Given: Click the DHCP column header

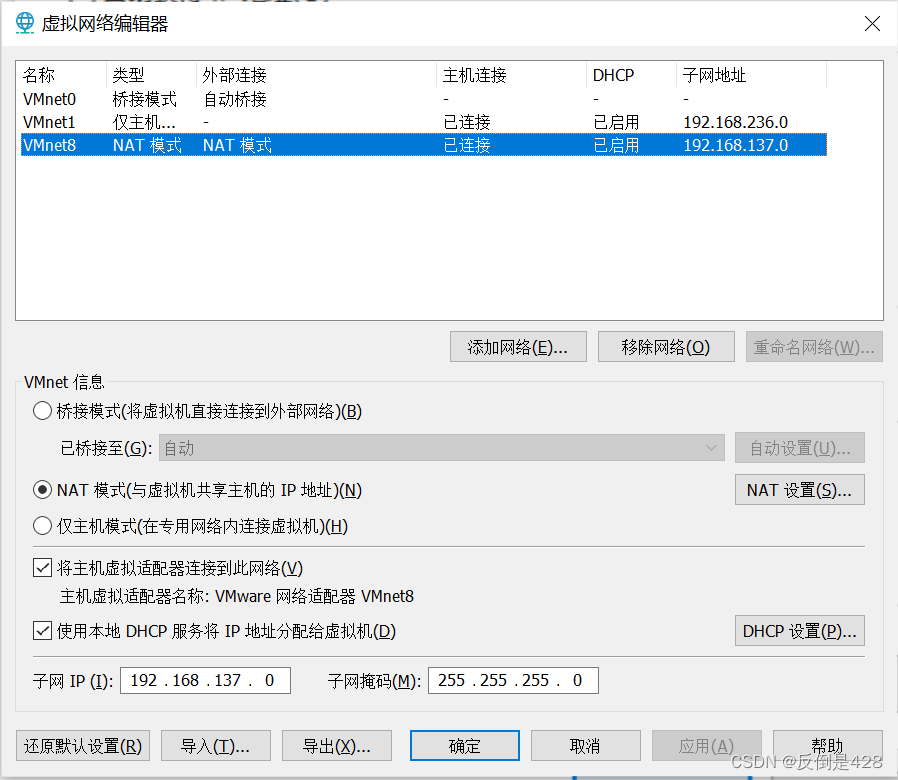Looking at the screenshot, I should click(x=632, y=75).
